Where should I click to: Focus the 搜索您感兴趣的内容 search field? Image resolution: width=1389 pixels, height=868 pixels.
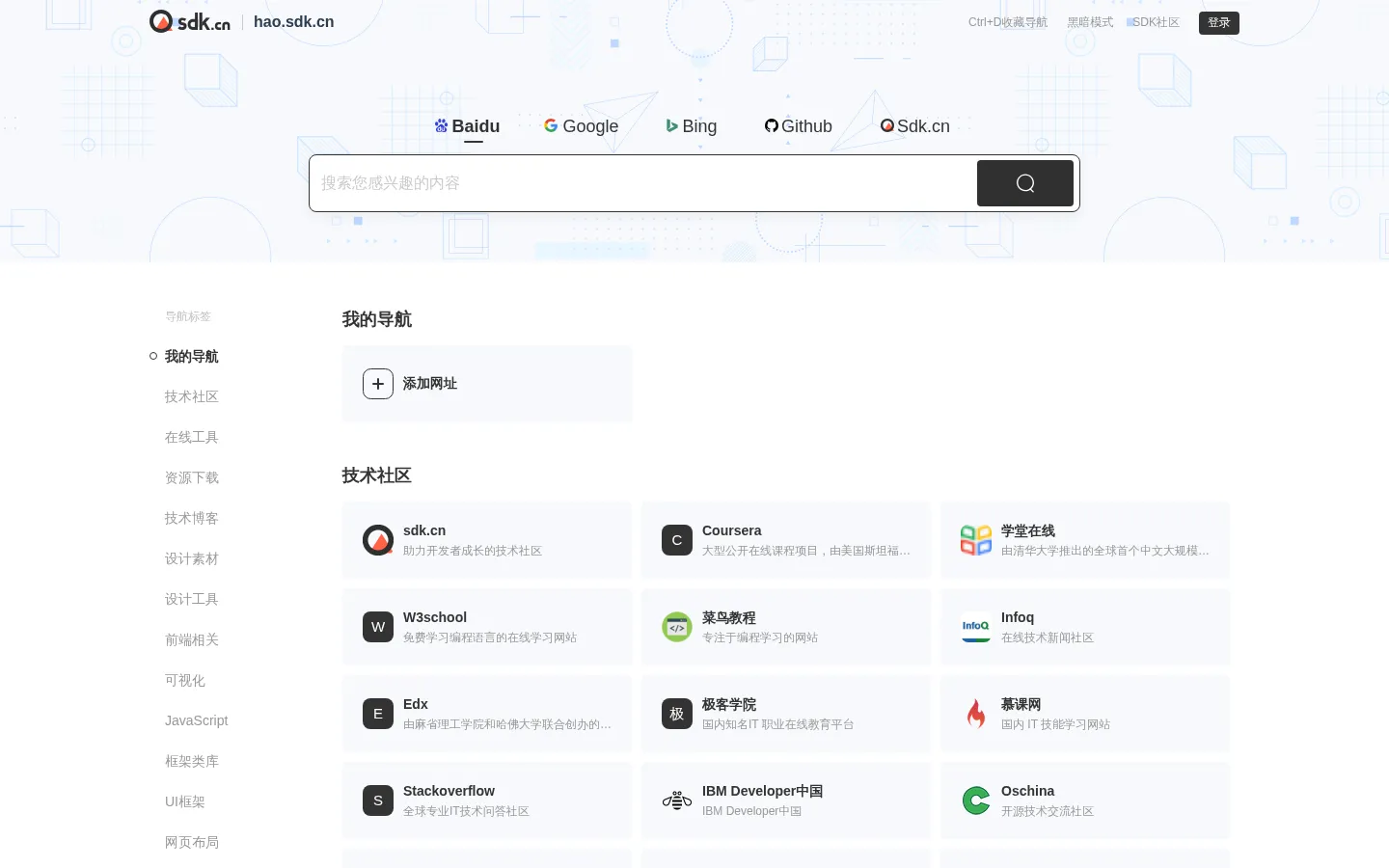pyautogui.click(x=642, y=183)
